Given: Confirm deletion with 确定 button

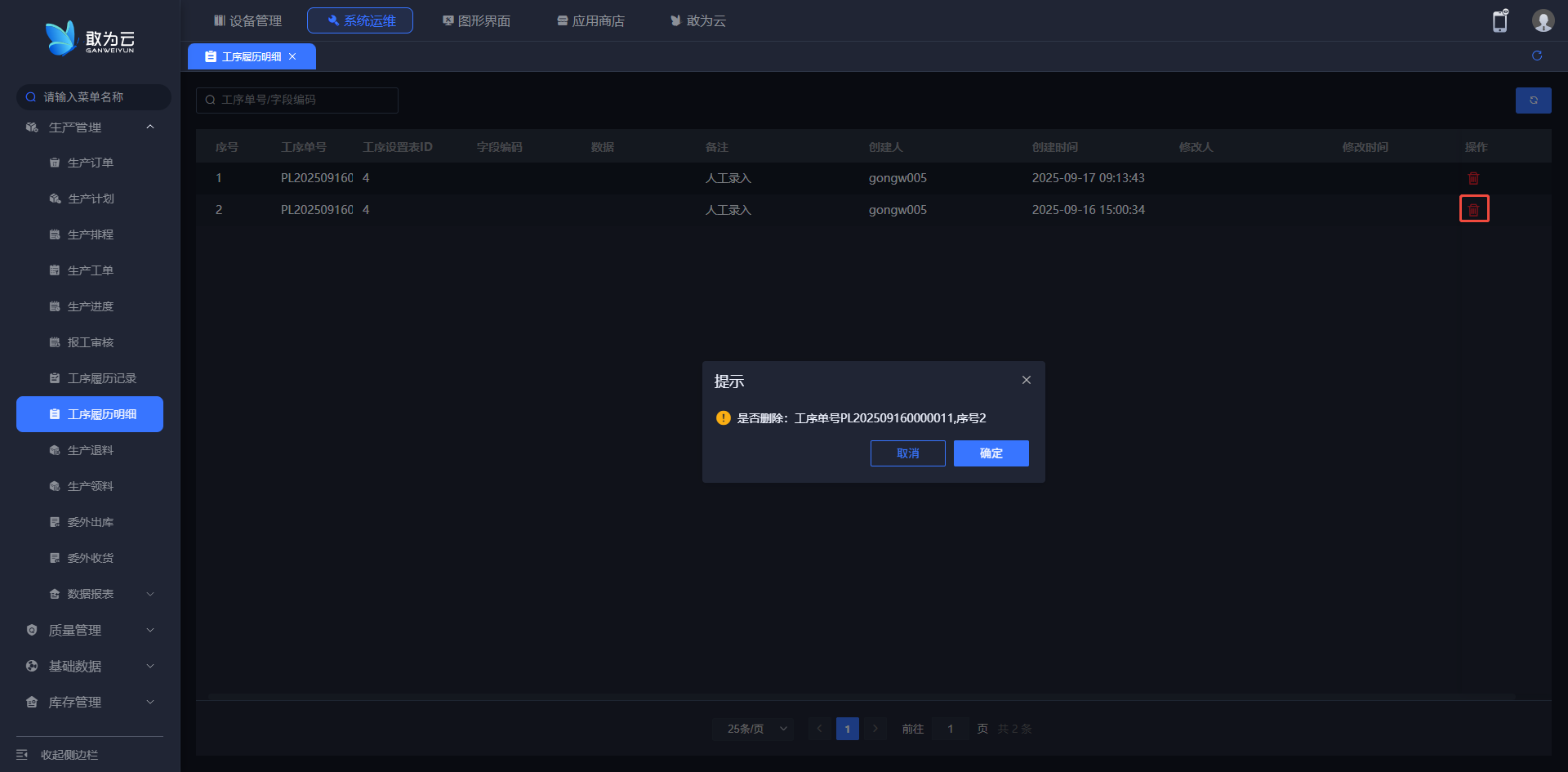Looking at the screenshot, I should click(x=991, y=453).
